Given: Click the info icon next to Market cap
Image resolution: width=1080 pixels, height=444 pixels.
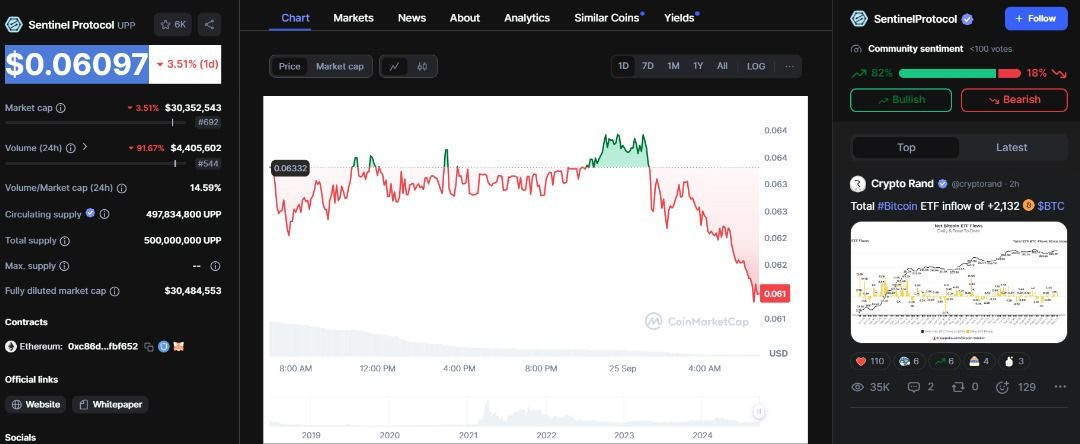Looking at the screenshot, I should pyautogui.click(x=61, y=108).
